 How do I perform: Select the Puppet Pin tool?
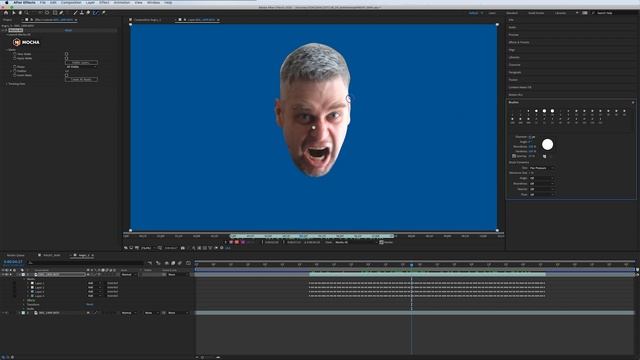[104, 13]
